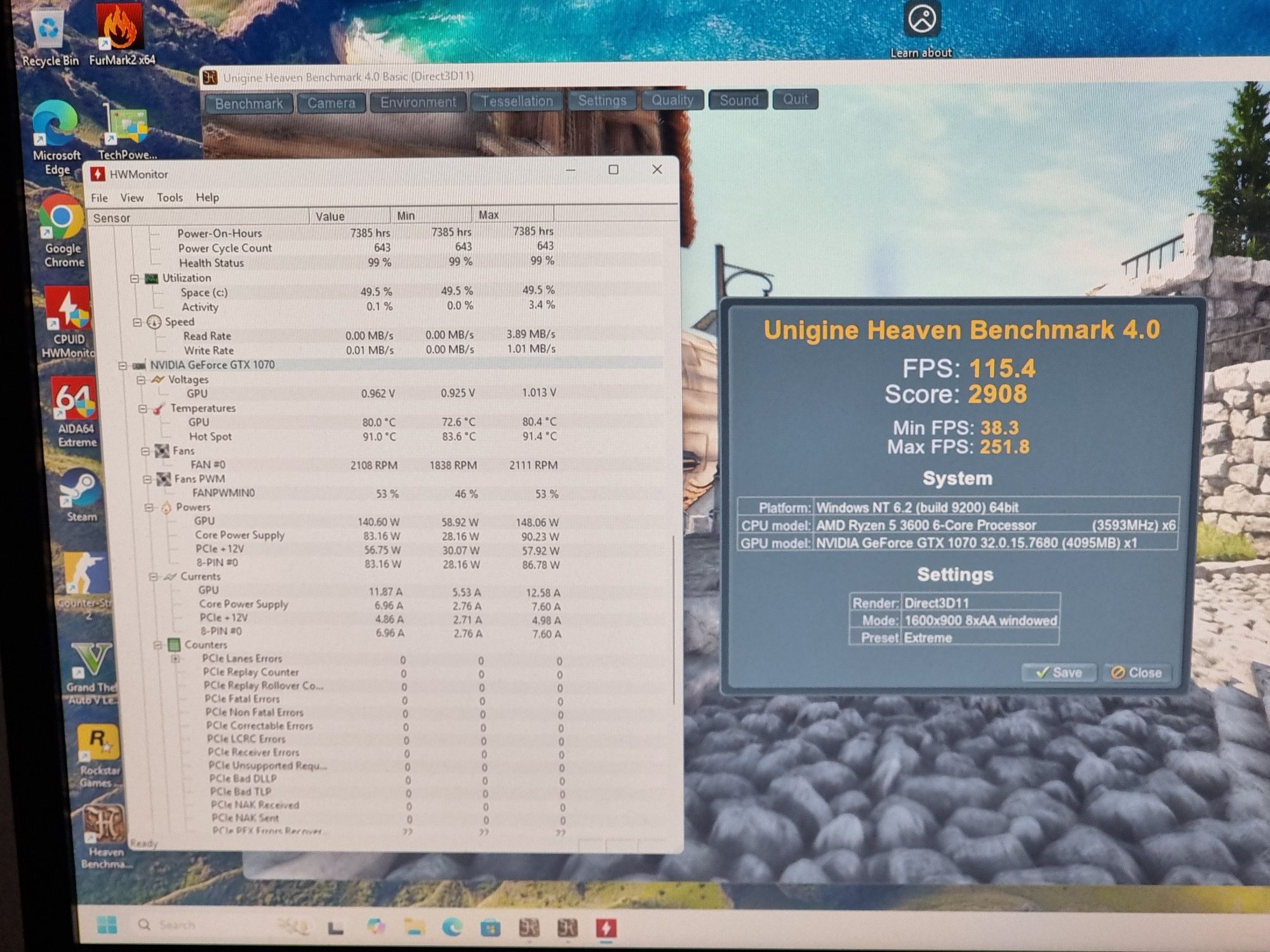Collapse the Fans tree node
This screenshot has height=952, width=1270.
point(145,451)
